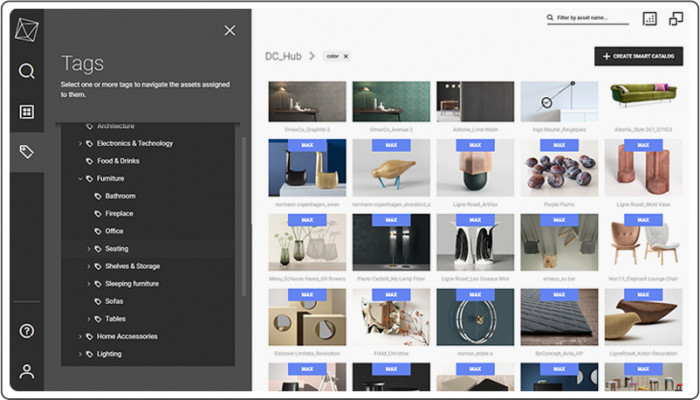Click Create Smart Catalog button
Image resolution: width=700 pixels, height=400 pixels.
click(x=638, y=56)
